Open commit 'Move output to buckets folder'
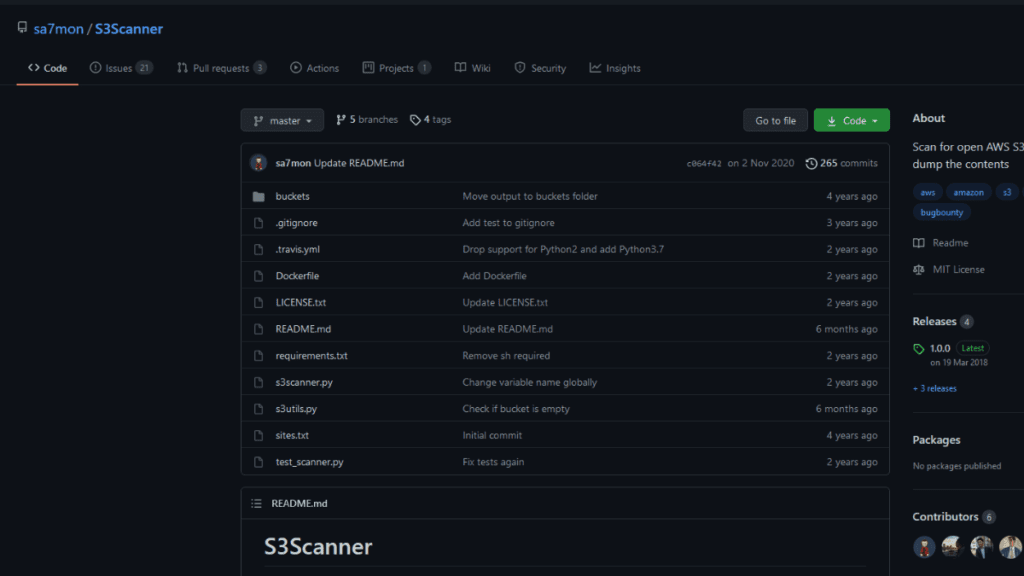 point(530,196)
